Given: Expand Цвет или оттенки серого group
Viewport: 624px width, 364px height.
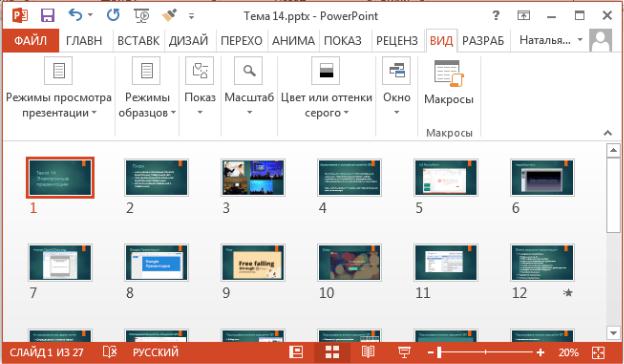Looking at the screenshot, I should coord(326,88).
